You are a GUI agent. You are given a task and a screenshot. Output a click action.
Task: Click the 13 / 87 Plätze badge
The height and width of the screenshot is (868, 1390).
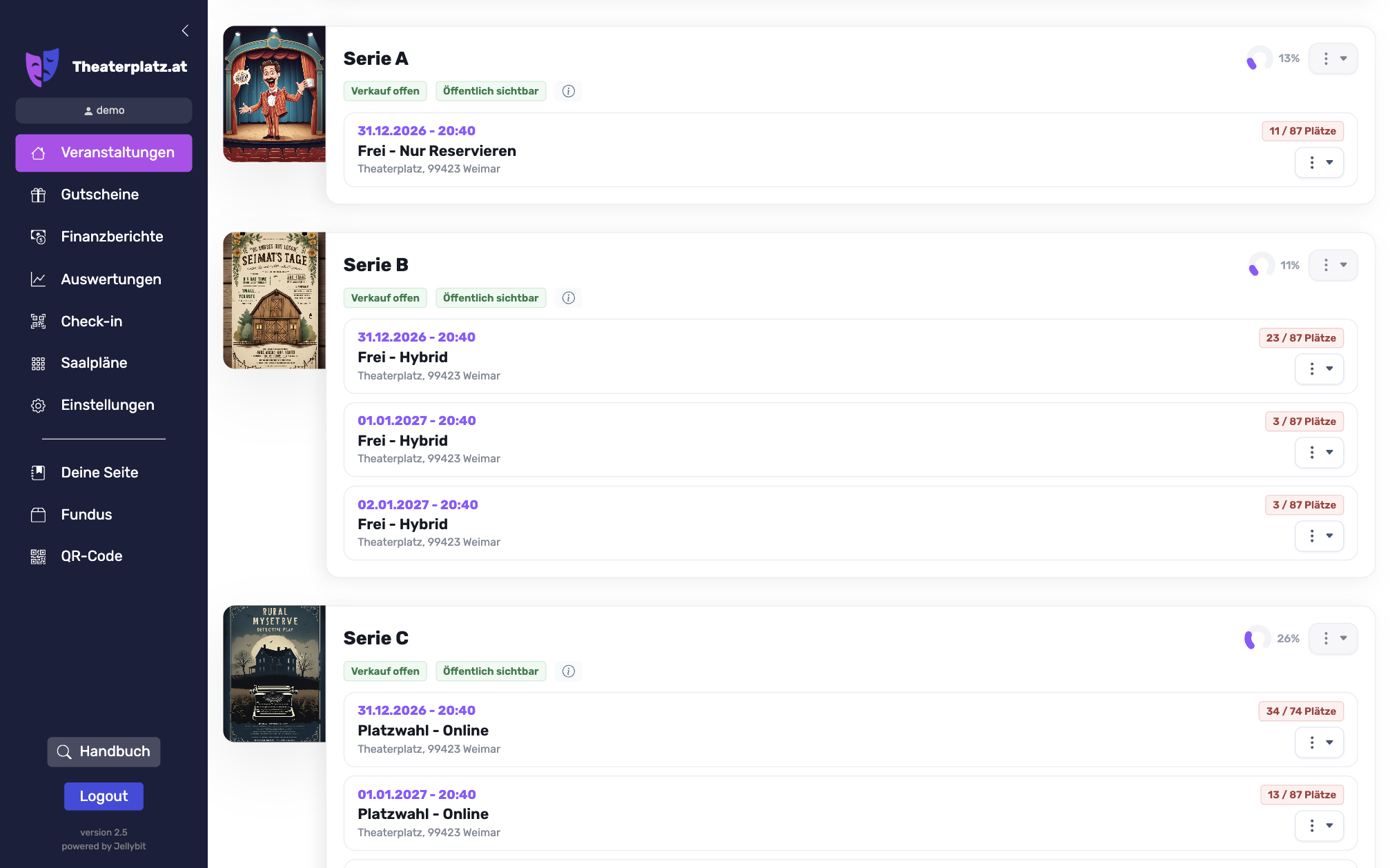tap(1302, 795)
